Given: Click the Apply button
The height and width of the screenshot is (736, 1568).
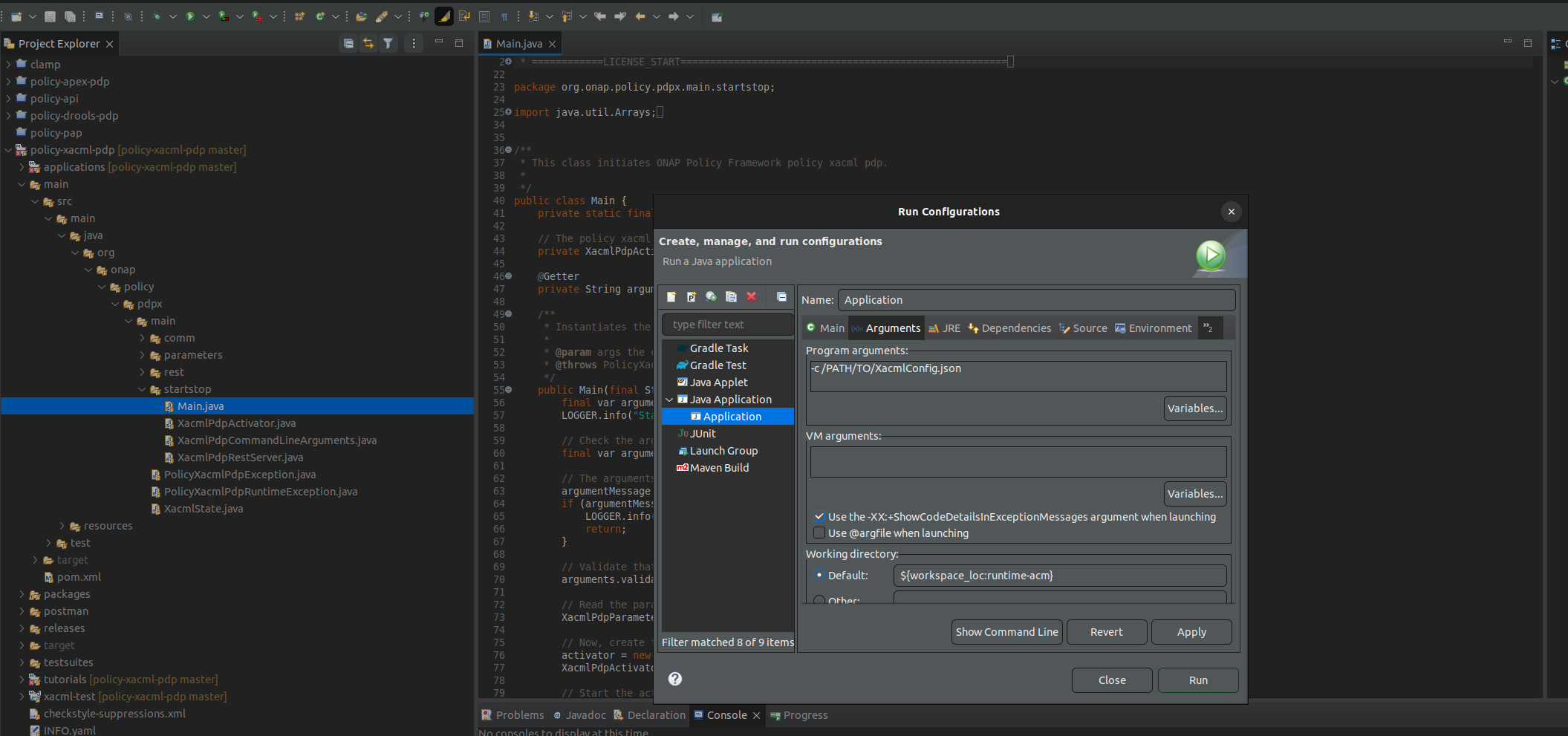Looking at the screenshot, I should 1191,632.
